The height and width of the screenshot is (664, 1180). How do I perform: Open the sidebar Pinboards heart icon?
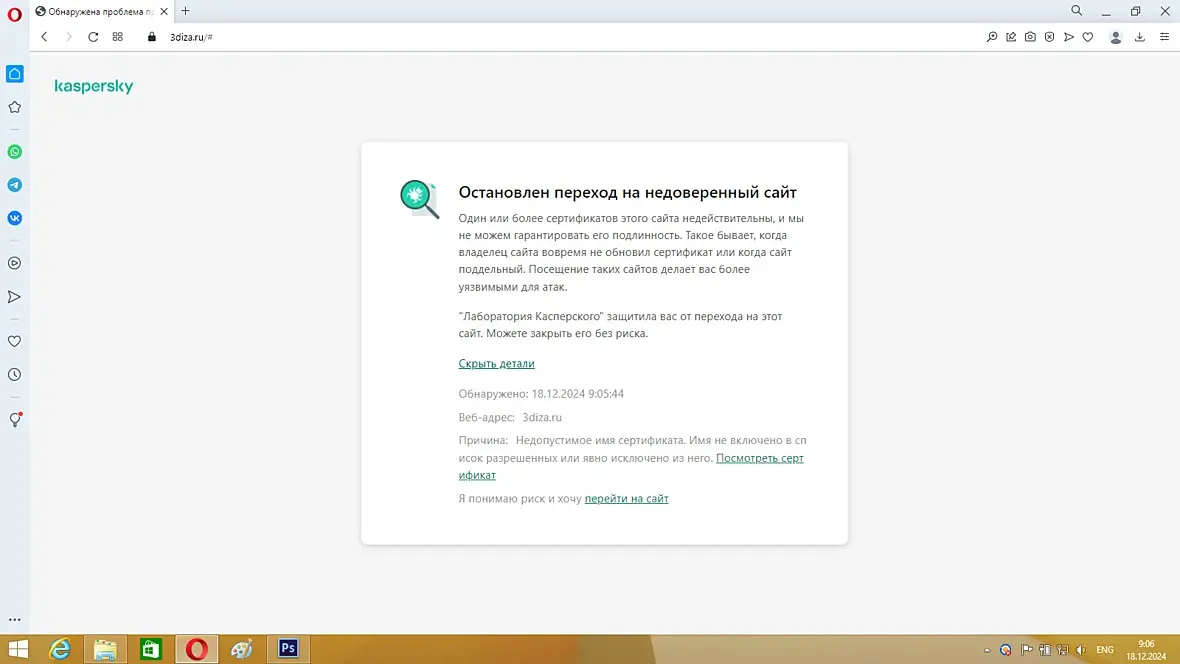(14, 341)
